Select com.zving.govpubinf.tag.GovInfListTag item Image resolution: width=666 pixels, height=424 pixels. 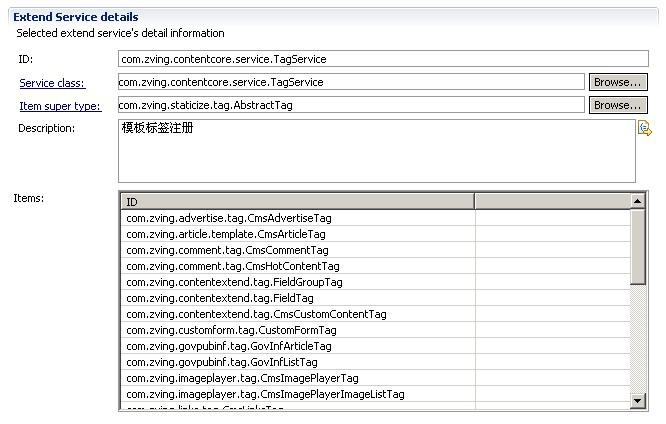click(221, 362)
